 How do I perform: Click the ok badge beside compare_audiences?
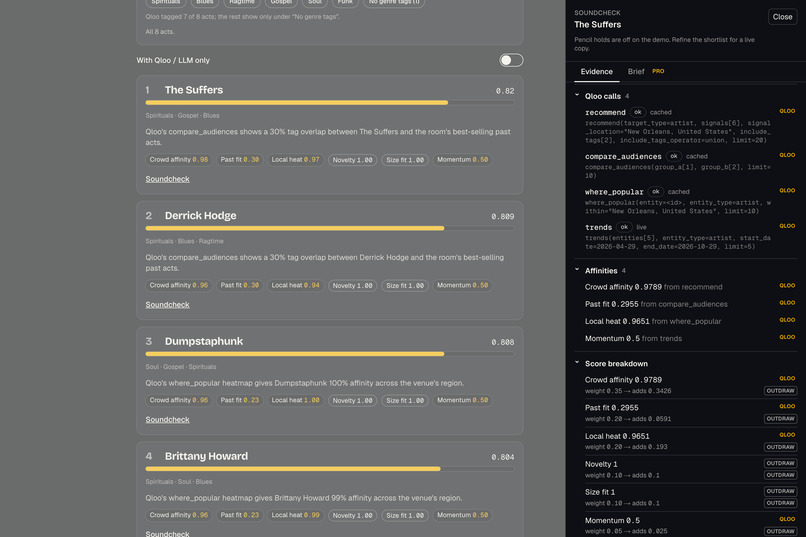(673, 156)
